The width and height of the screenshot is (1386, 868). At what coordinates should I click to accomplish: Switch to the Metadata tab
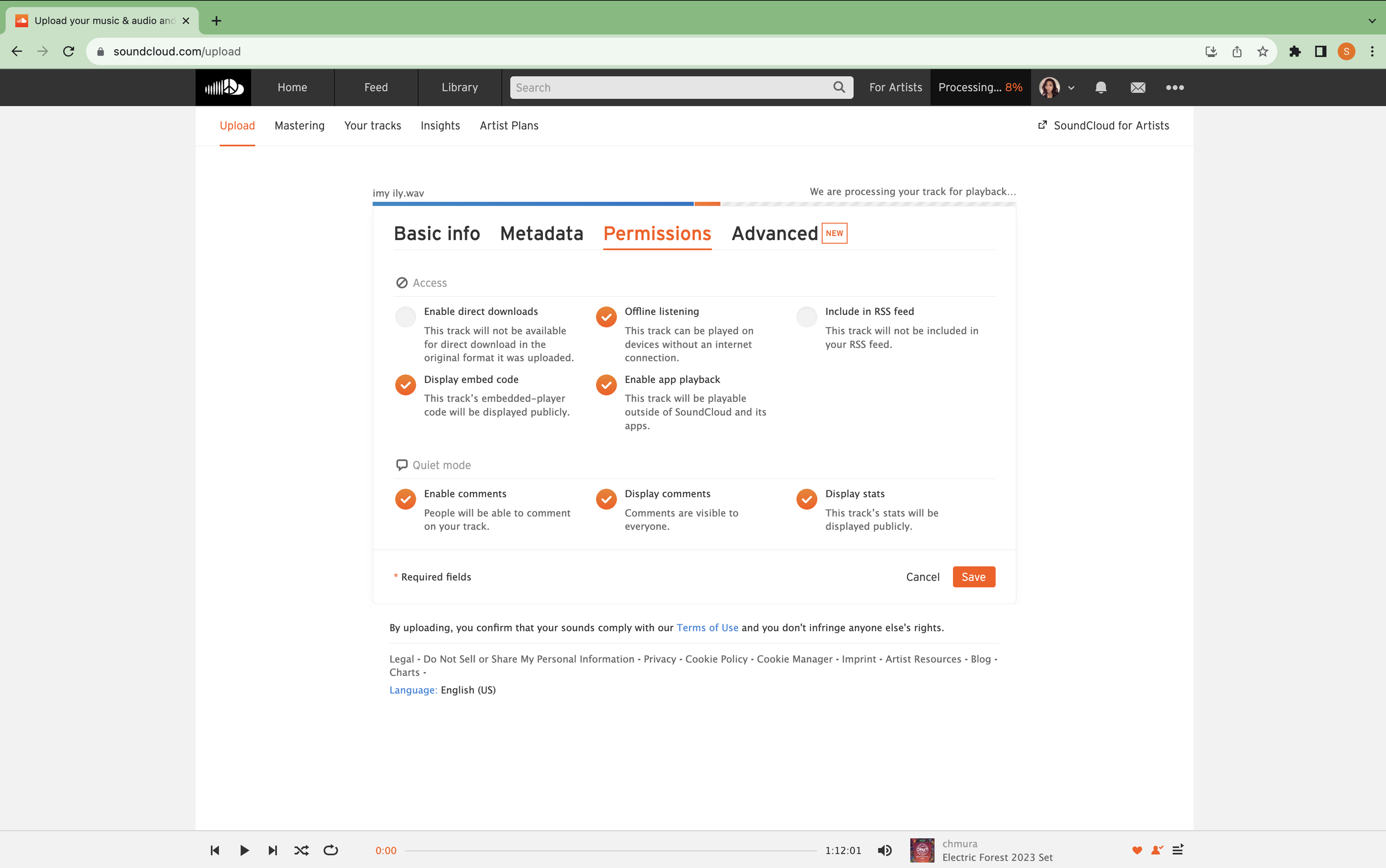click(542, 234)
